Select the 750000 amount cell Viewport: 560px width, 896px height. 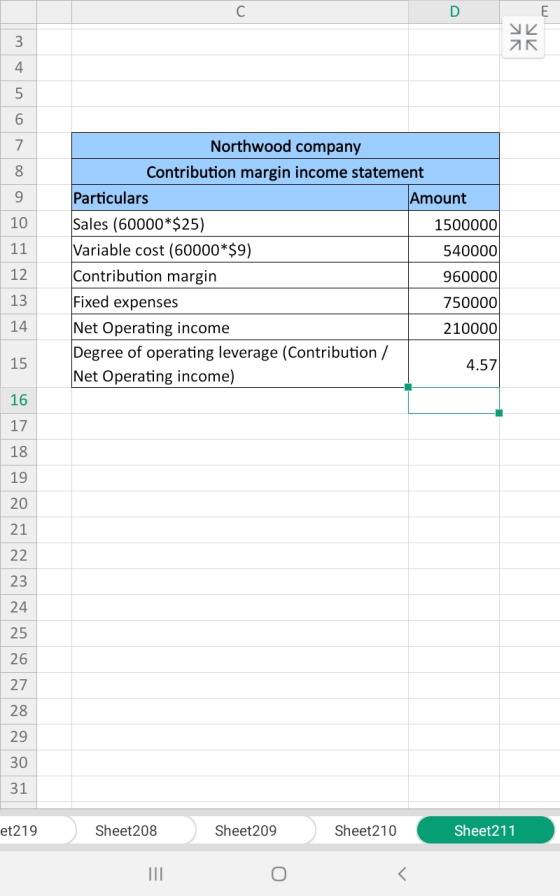coord(454,301)
